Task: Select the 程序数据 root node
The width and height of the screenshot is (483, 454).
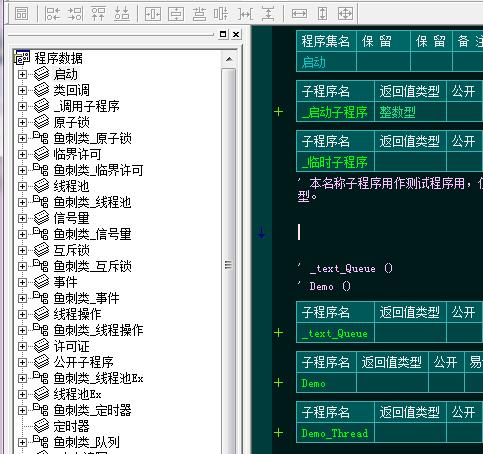Action: pyautogui.click(x=58, y=58)
